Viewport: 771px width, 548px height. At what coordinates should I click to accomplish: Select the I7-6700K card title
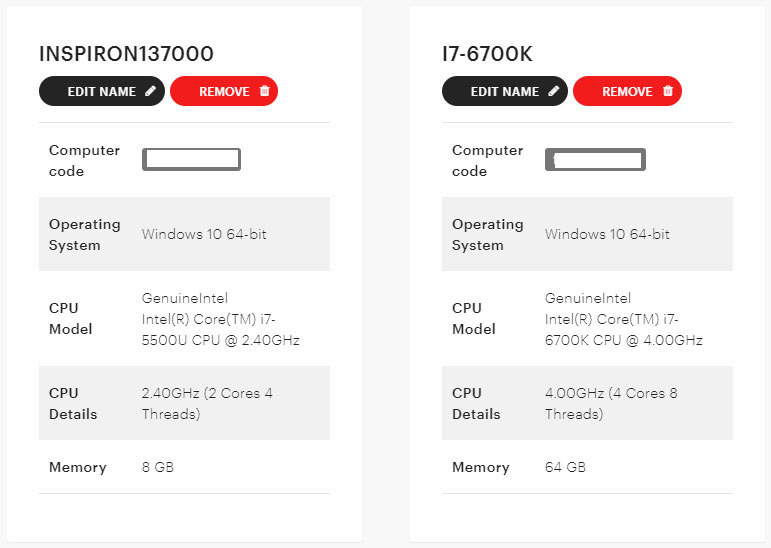tap(487, 54)
